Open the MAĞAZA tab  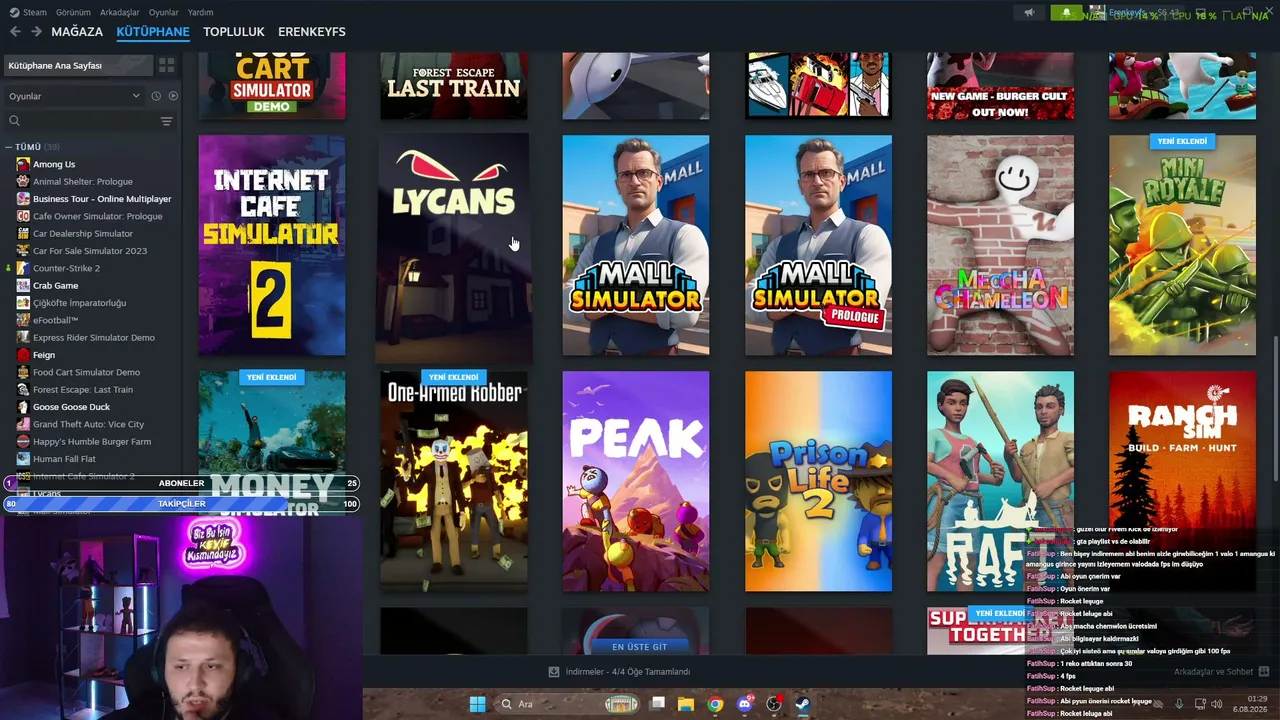pos(77,32)
